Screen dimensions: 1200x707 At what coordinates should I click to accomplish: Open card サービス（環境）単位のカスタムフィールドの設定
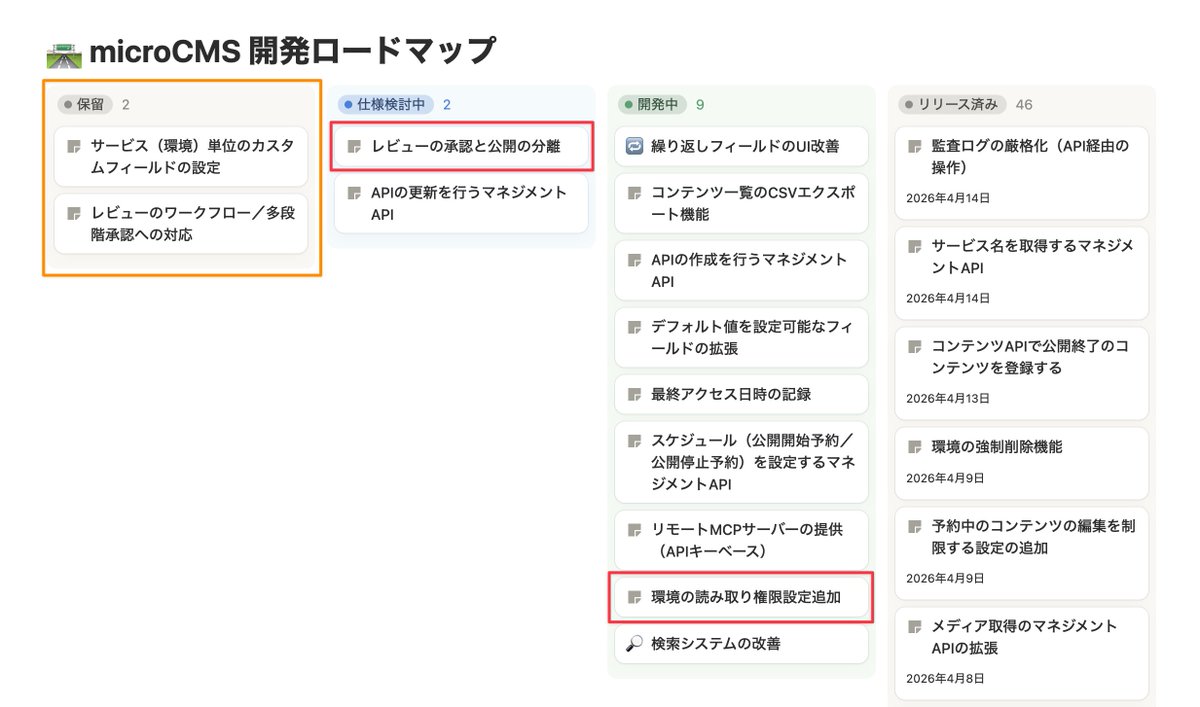(x=181, y=156)
